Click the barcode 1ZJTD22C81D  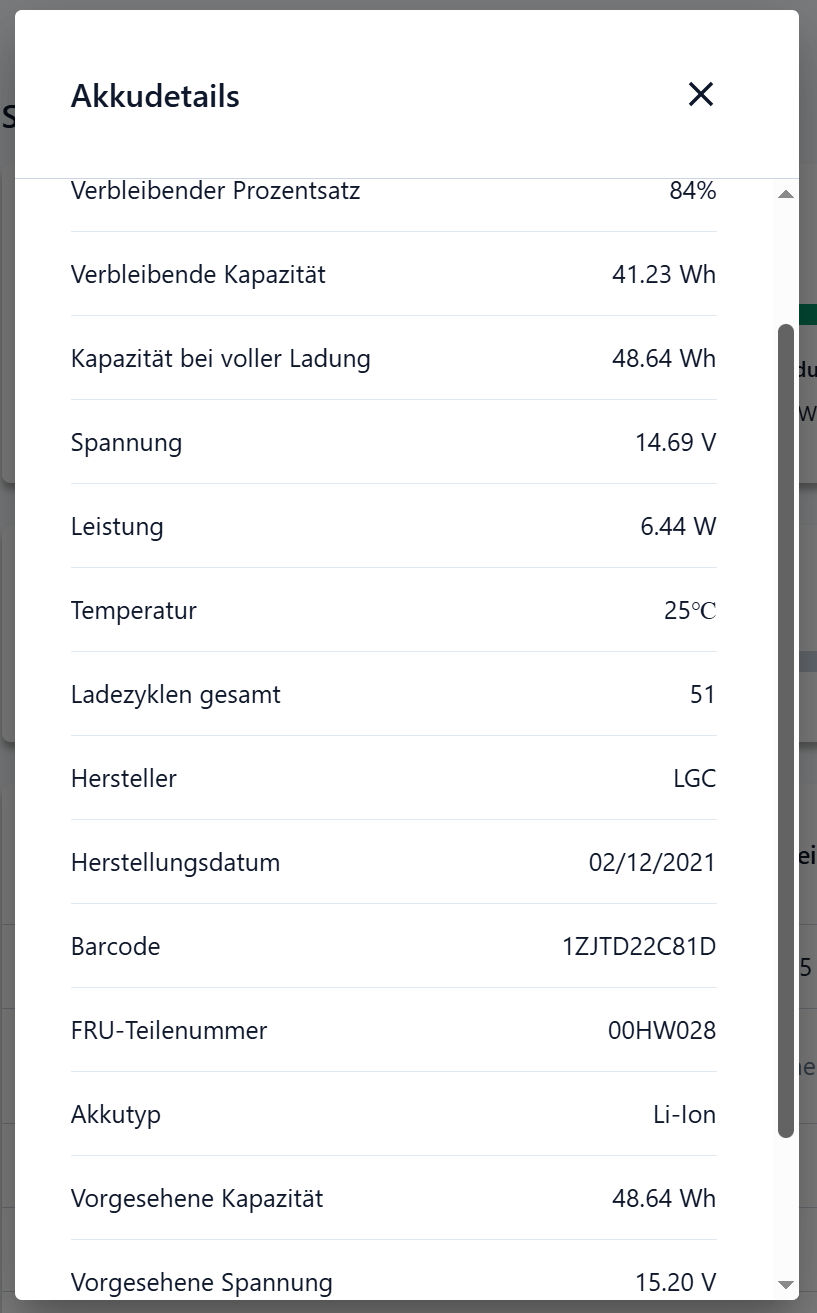point(639,946)
